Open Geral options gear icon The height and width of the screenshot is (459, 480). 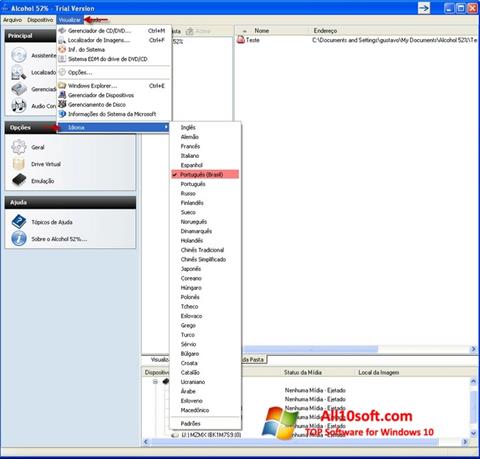point(19,147)
